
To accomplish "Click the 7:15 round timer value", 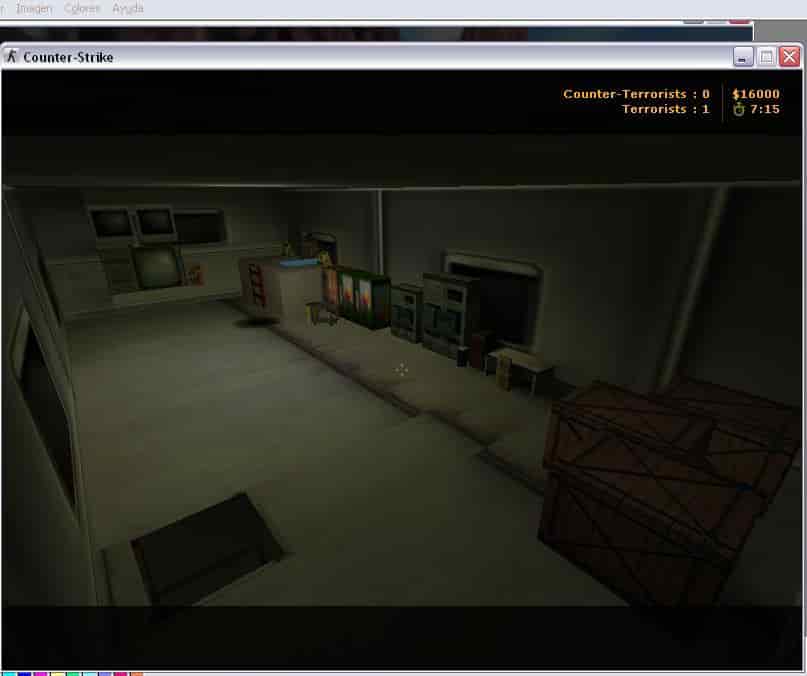I will point(764,109).
